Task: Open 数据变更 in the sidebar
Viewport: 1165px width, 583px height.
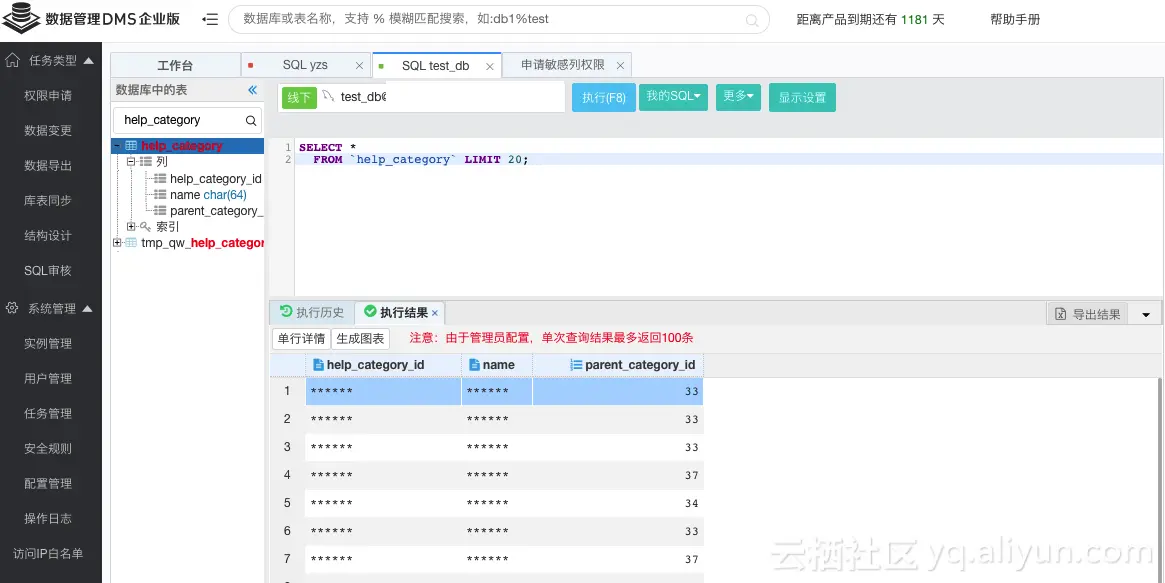Action: (x=48, y=131)
